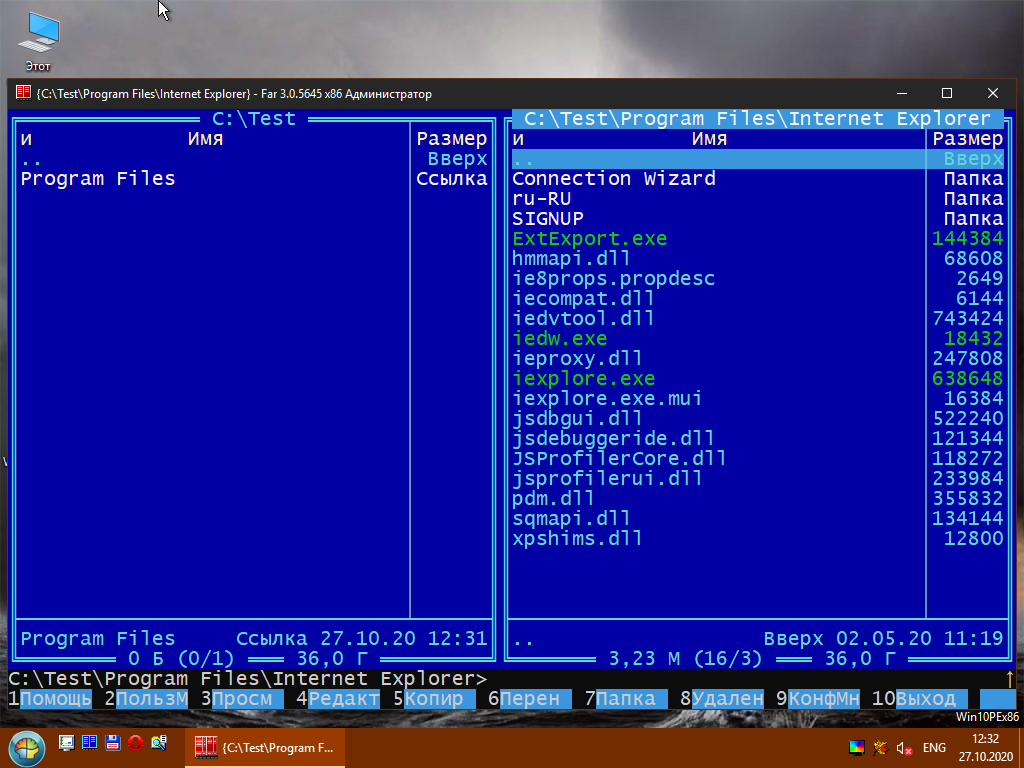The image size is (1024, 768).
Task: Click the right panel 'И' sort-mode letter
Action: [518, 139]
